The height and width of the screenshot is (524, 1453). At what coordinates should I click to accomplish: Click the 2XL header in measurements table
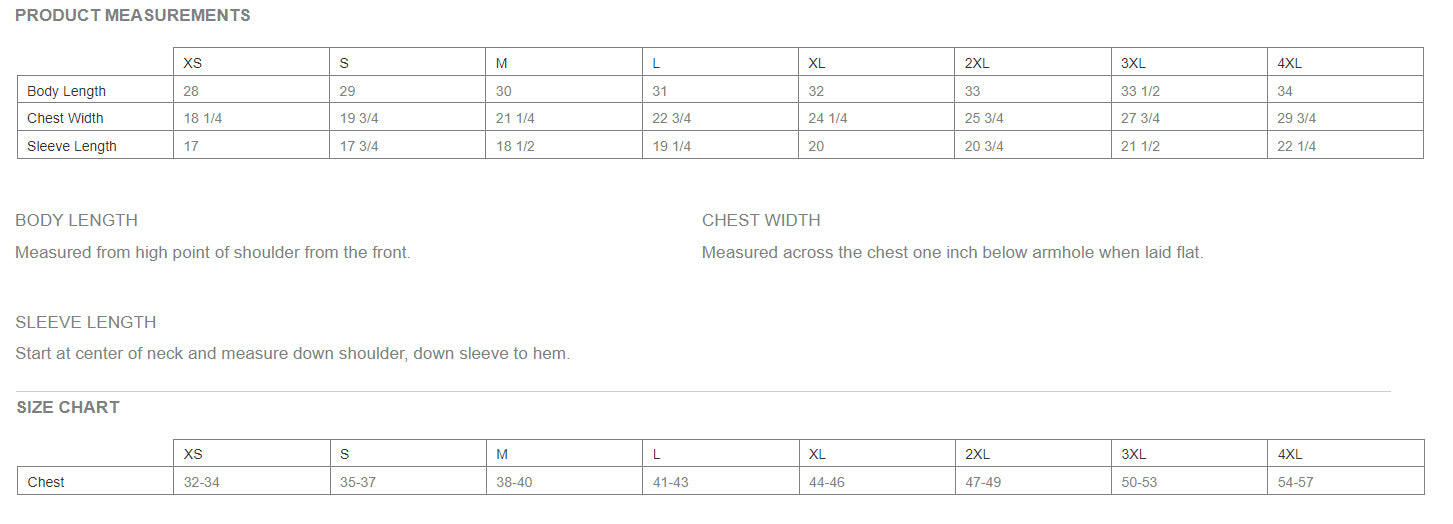[977, 63]
